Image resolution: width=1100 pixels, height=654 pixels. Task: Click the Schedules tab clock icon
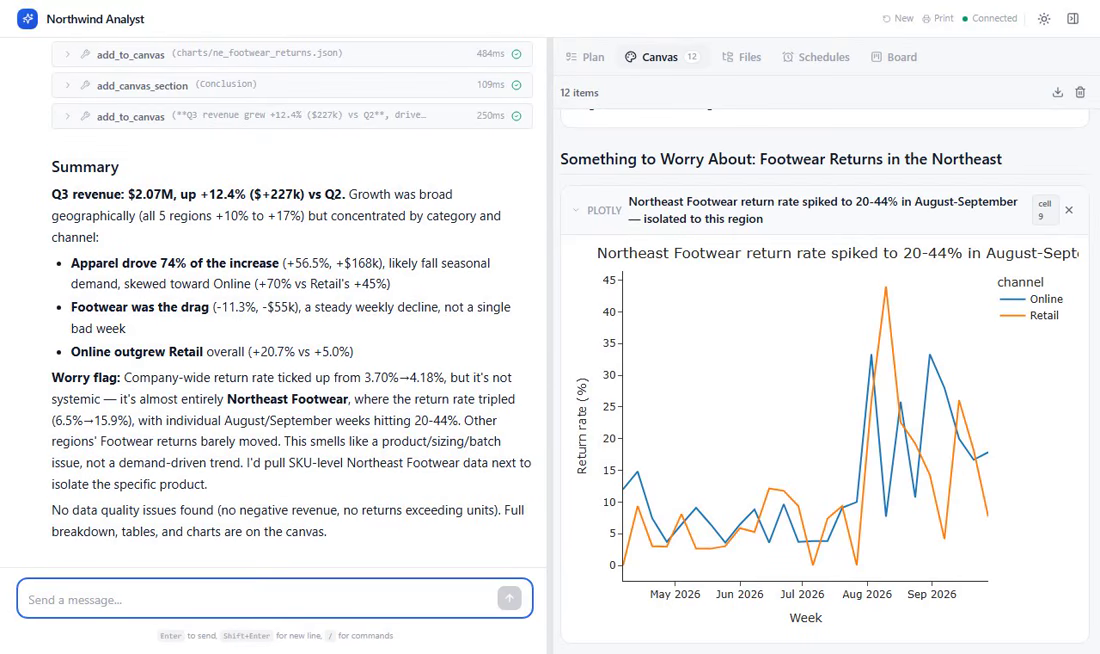point(788,57)
